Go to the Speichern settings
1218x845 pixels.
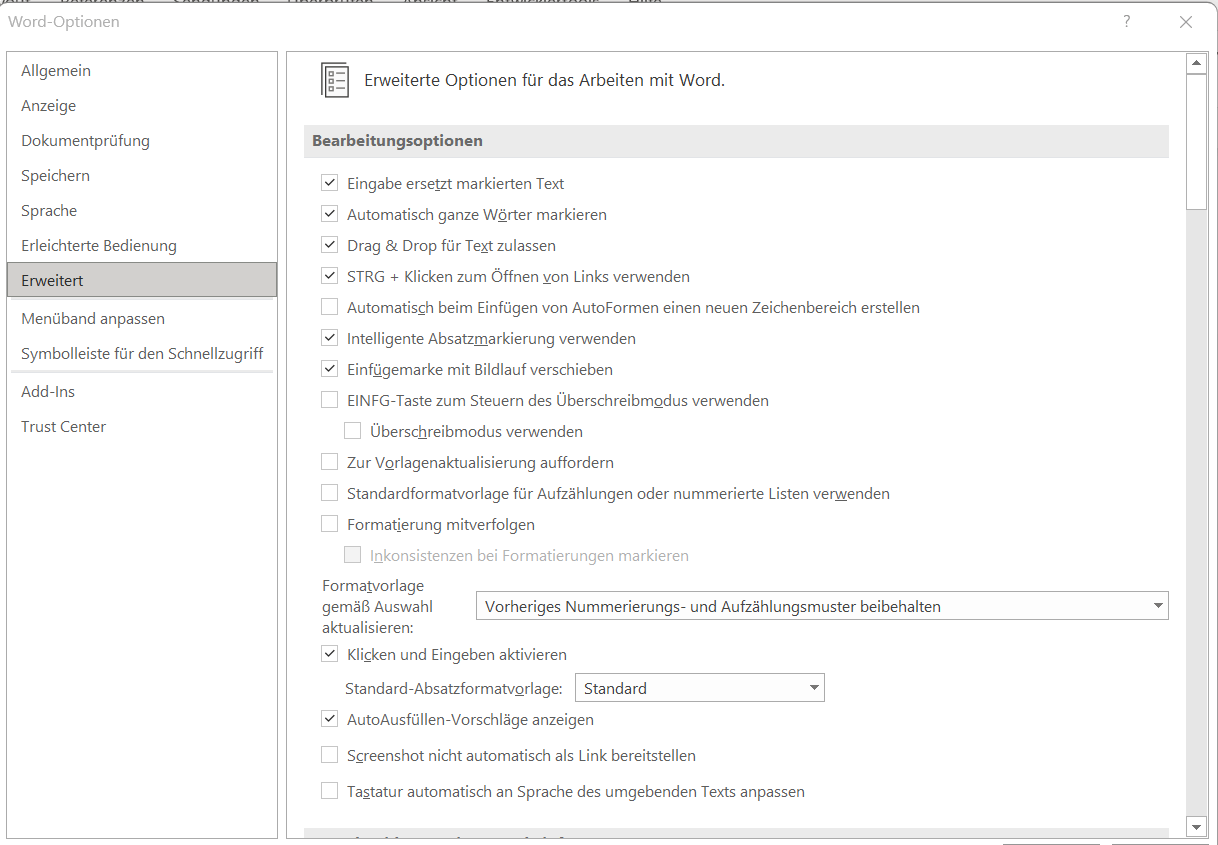tap(142, 176)
